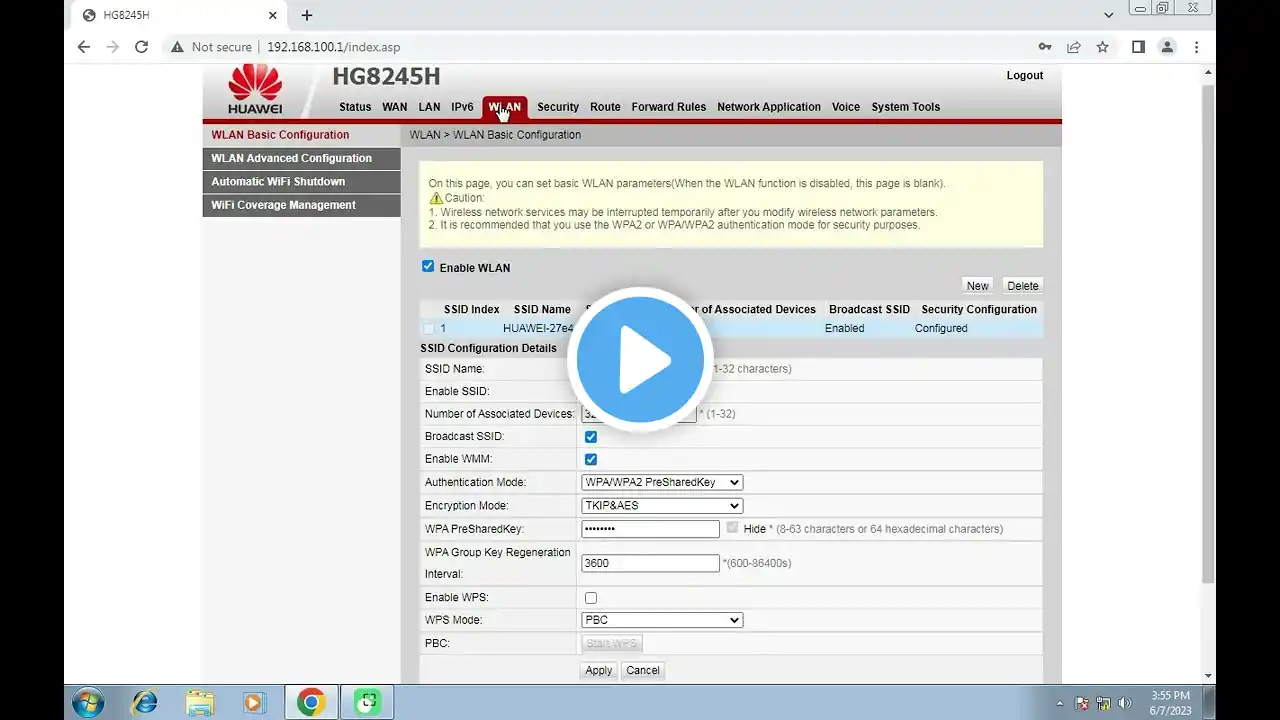Click the Delete SSID button
1280x720 pixels.
pos(1022,286)
